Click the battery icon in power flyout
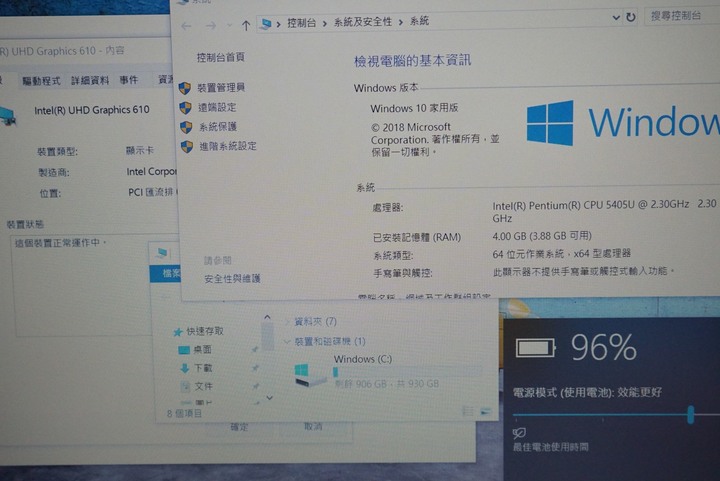 click(x=535, y=347)
